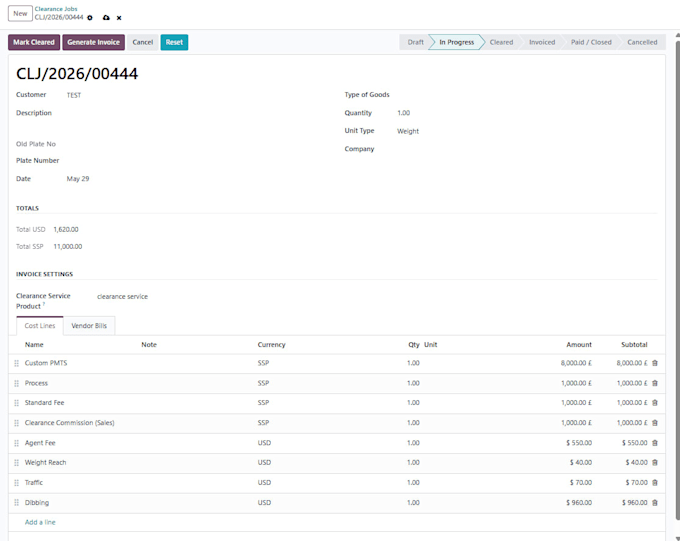The image size is (680, 541).
Task: Select the Cost Lines tab
Action: point(40,326)
